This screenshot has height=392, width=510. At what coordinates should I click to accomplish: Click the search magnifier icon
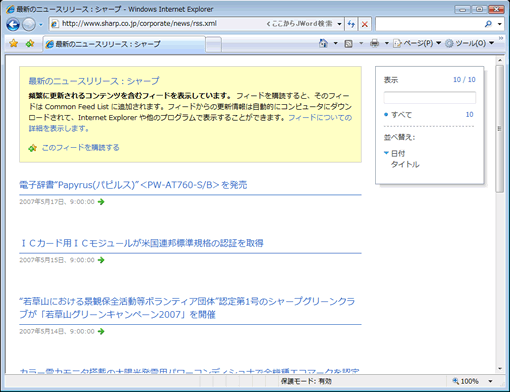click(488, 24)
